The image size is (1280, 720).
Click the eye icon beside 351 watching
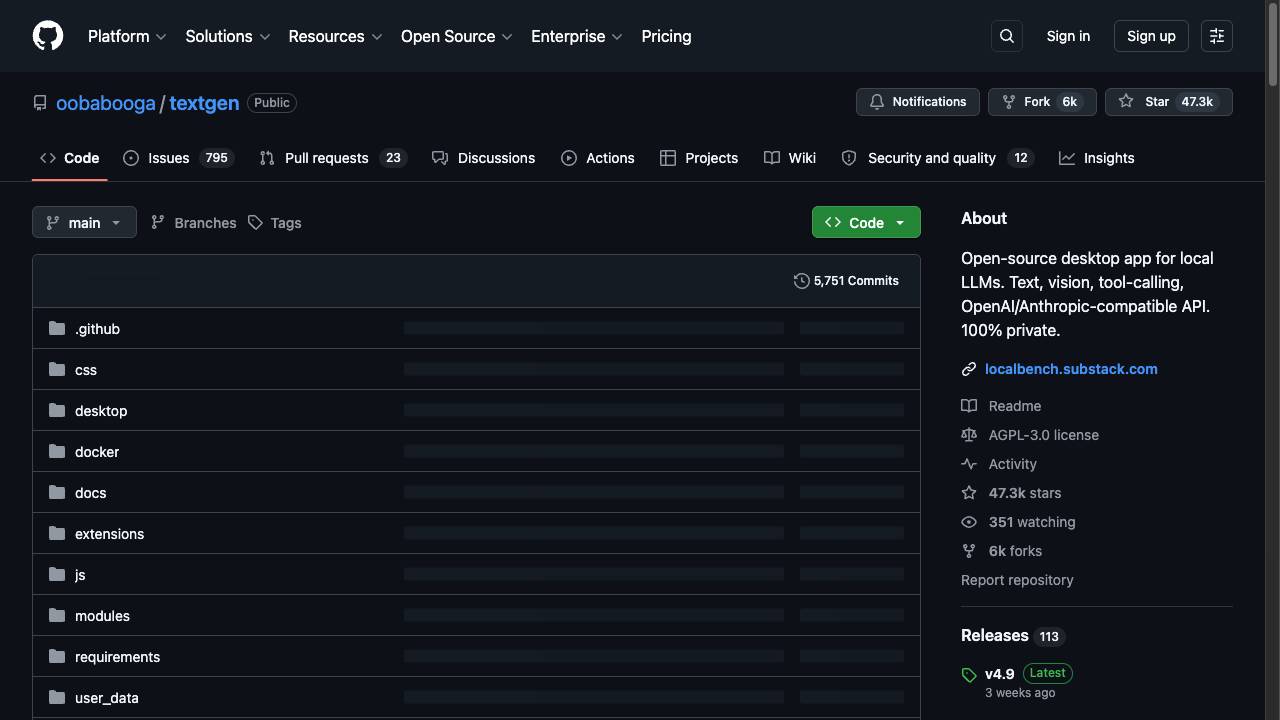pos(969,522)
